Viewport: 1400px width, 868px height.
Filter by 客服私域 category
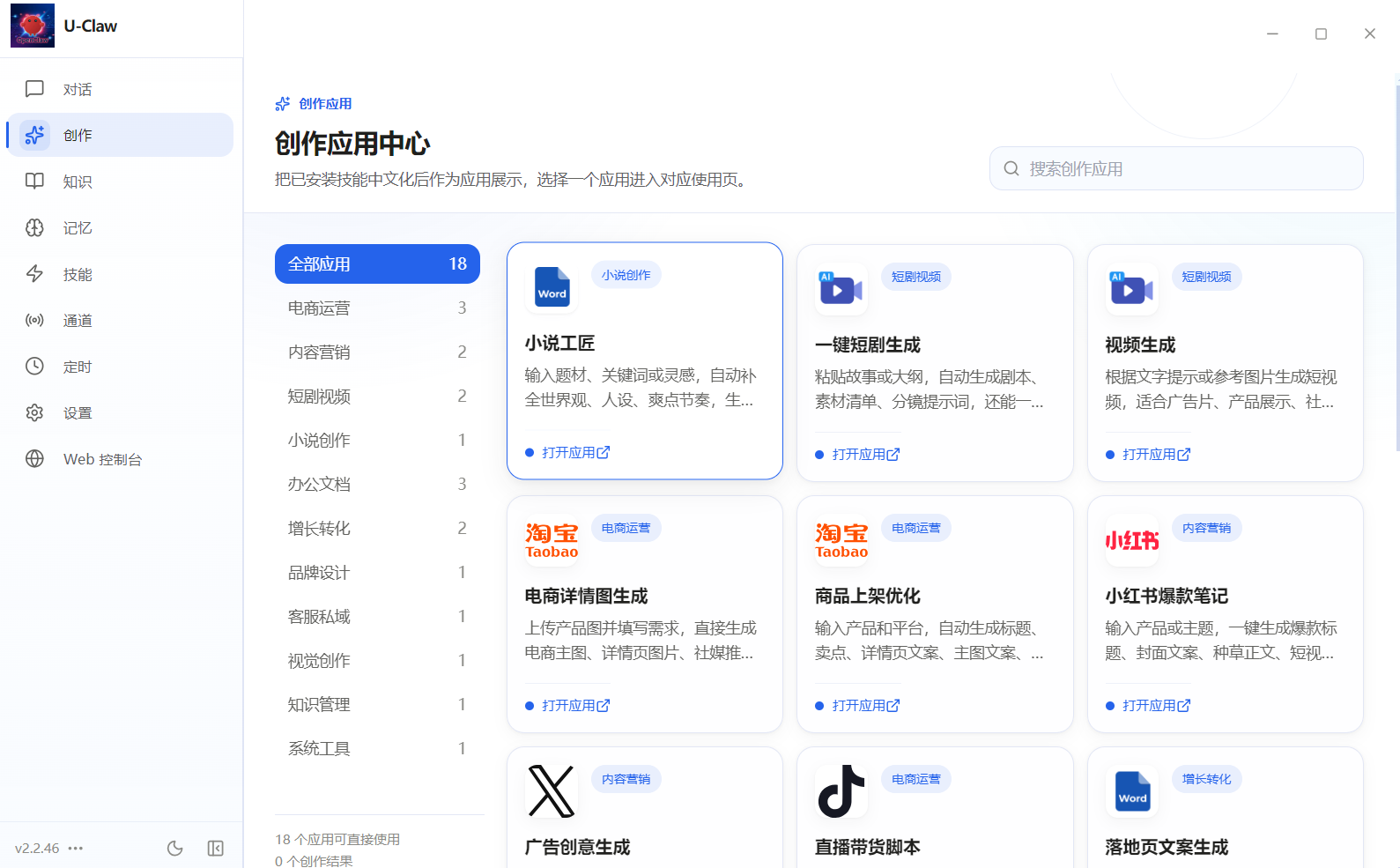pyautogui.click(x=377, y=616)
